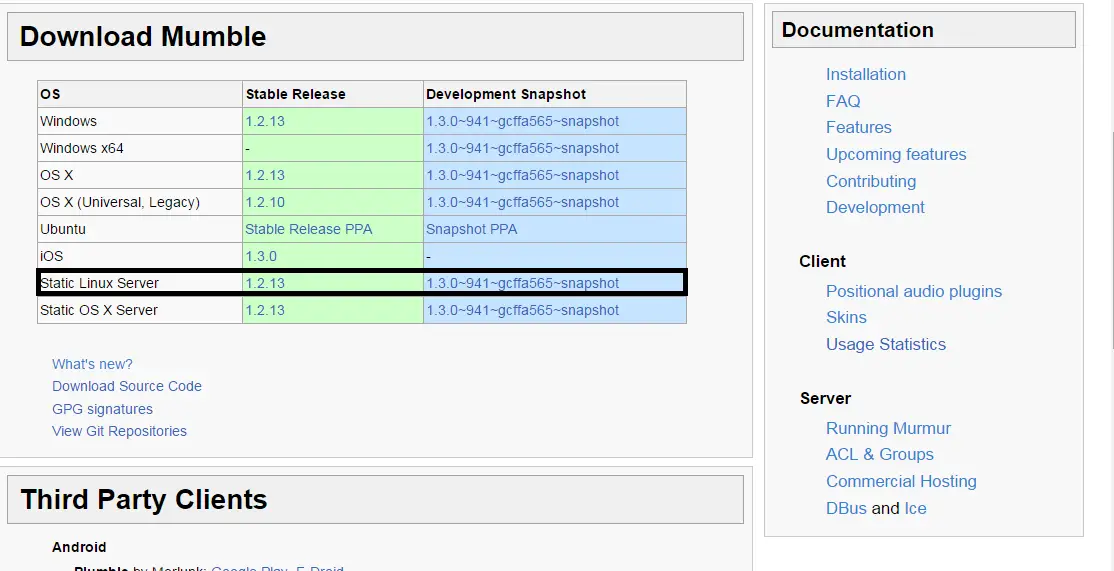
Task: Open ACL & Groups link
Action: [880, 455]
